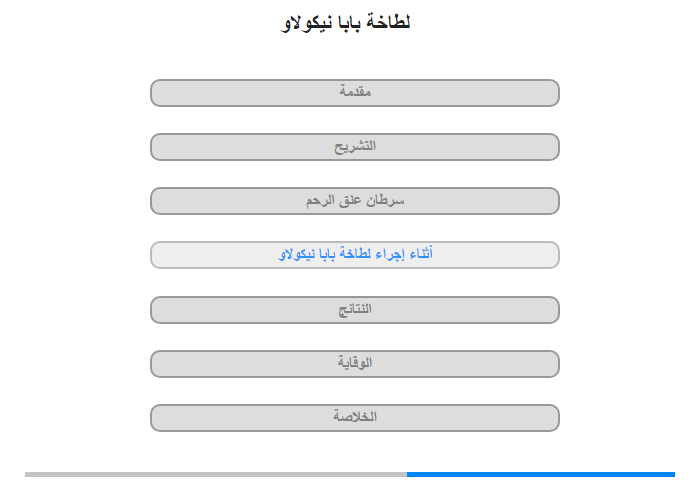Image resolution: width=700 pixels, height=480 pixels.
Task: Navigate to the Prevention chapter الوقاية
Action: pos(354,364)
